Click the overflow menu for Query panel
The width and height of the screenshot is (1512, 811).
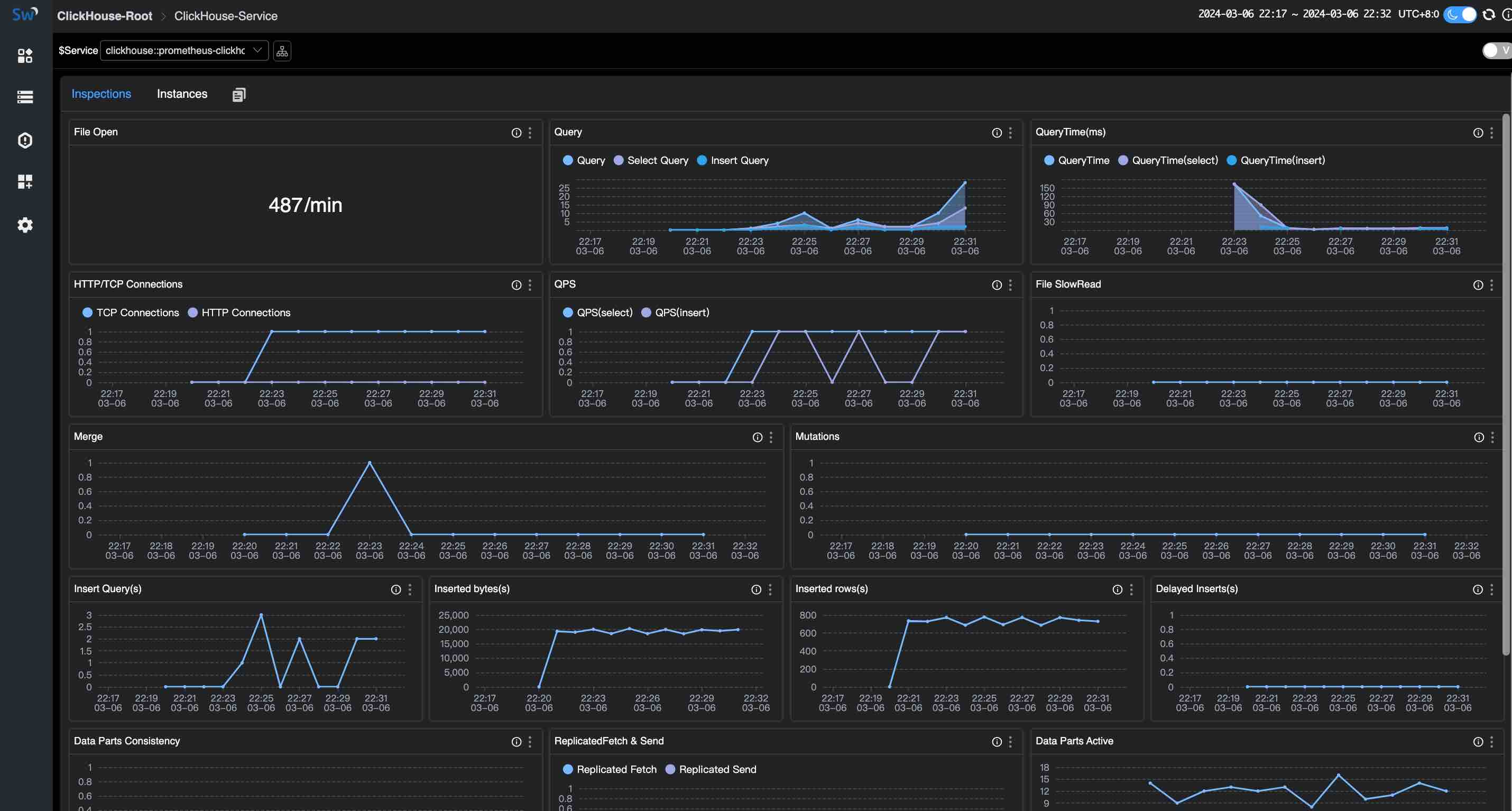tap(1012, 132)
